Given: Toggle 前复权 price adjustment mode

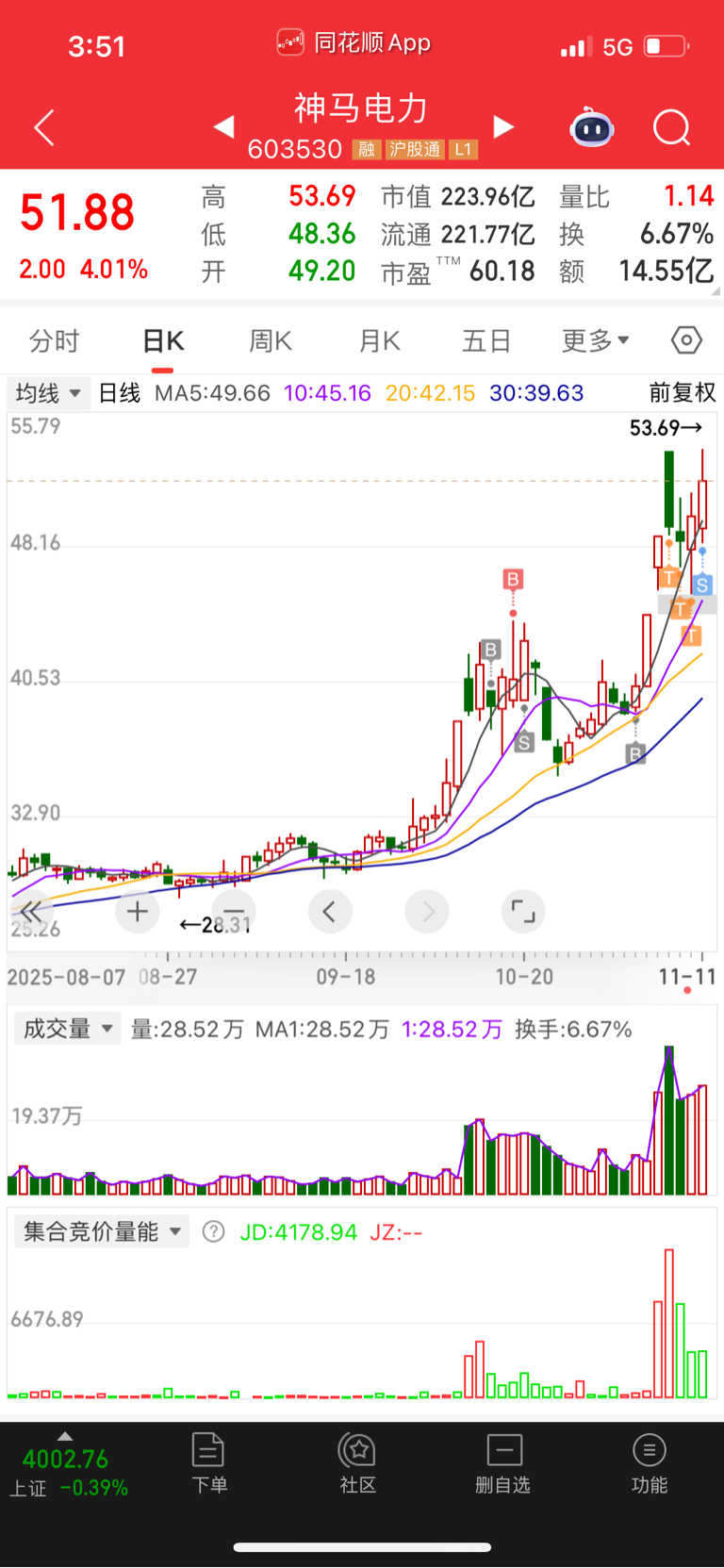Looking at the screenshot, I should 683,393.
